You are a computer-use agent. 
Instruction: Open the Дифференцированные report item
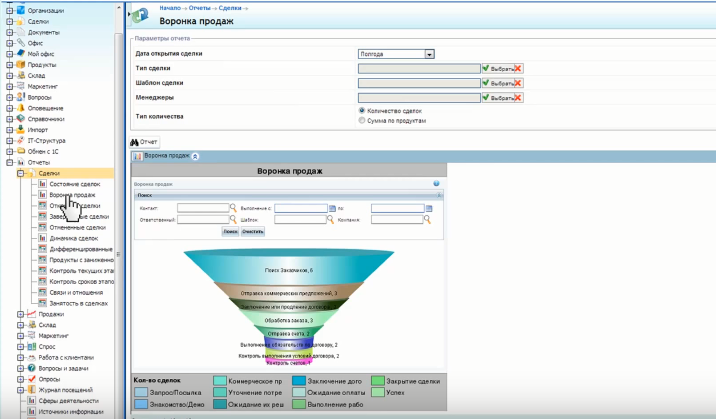coord(81,249)
